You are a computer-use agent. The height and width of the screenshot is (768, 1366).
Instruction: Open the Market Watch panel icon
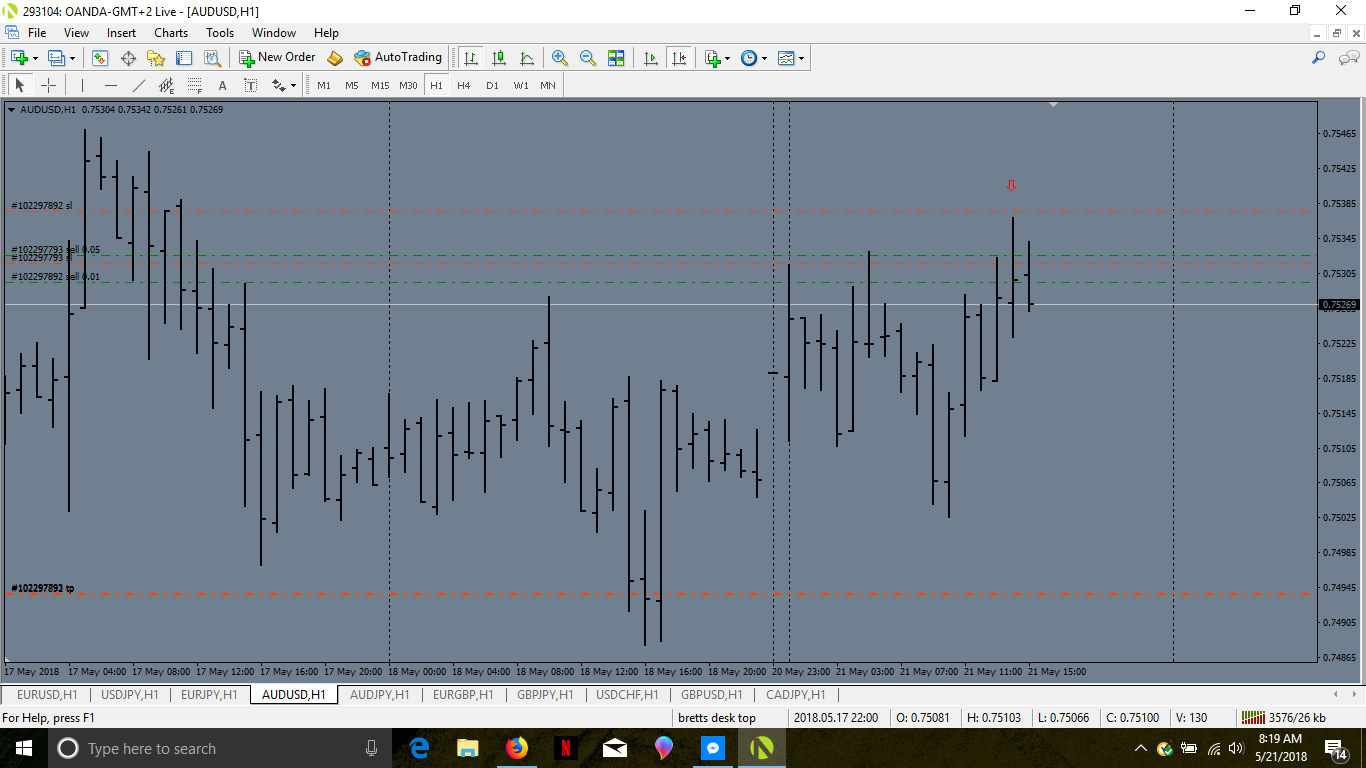point(100,58)
